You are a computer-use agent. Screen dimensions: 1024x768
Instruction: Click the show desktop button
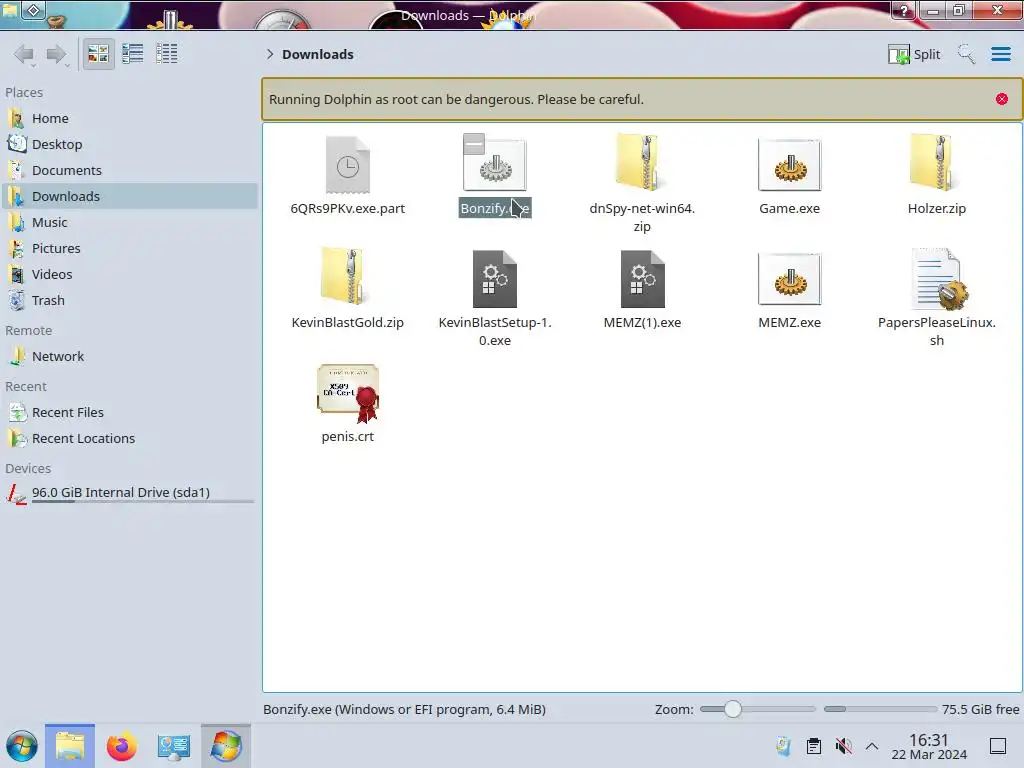click(x=997, y=746)
